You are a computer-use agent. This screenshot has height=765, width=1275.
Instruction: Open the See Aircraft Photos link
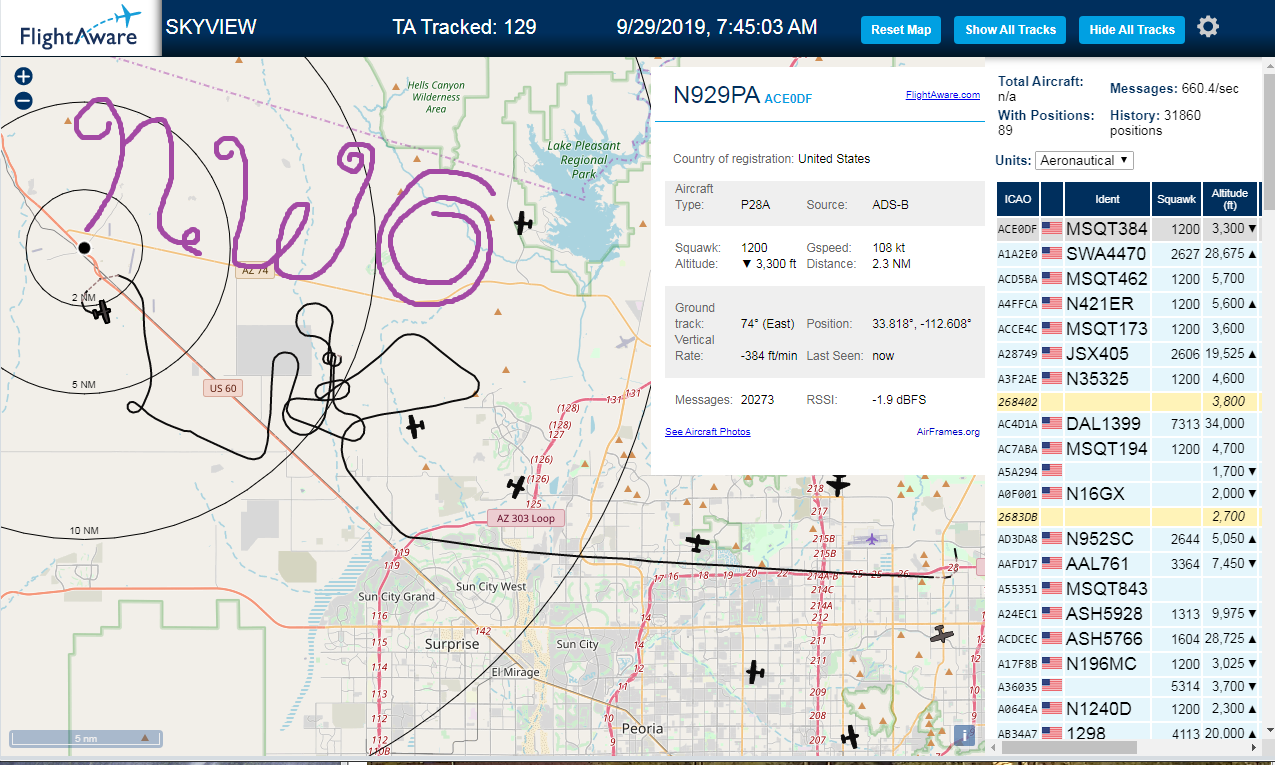click(x=708, y=432)
